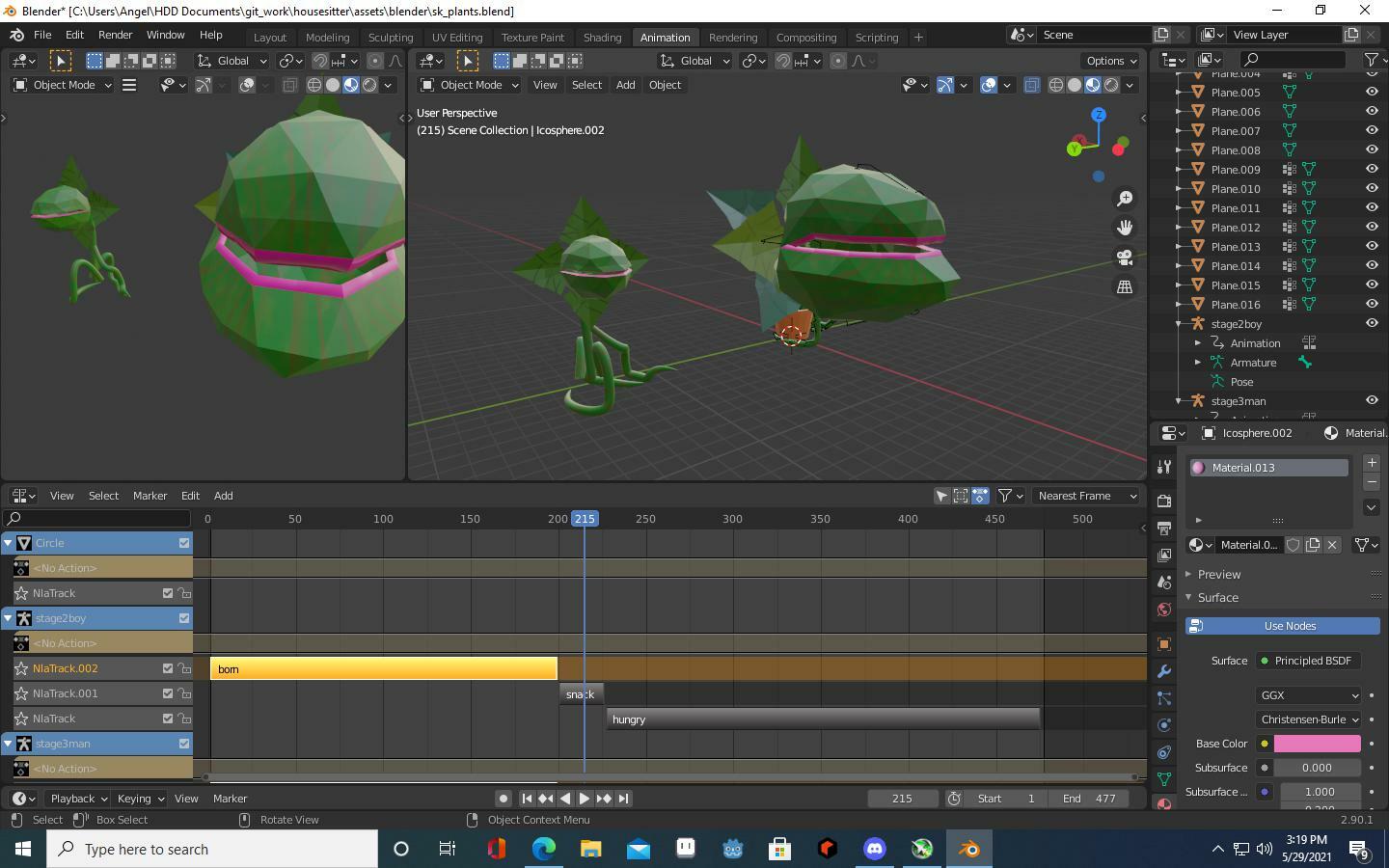The height and width of the screenshot is (868, 1389).
Task: Toggle camera view icon in viewport
Action: tap(1125, 258)
